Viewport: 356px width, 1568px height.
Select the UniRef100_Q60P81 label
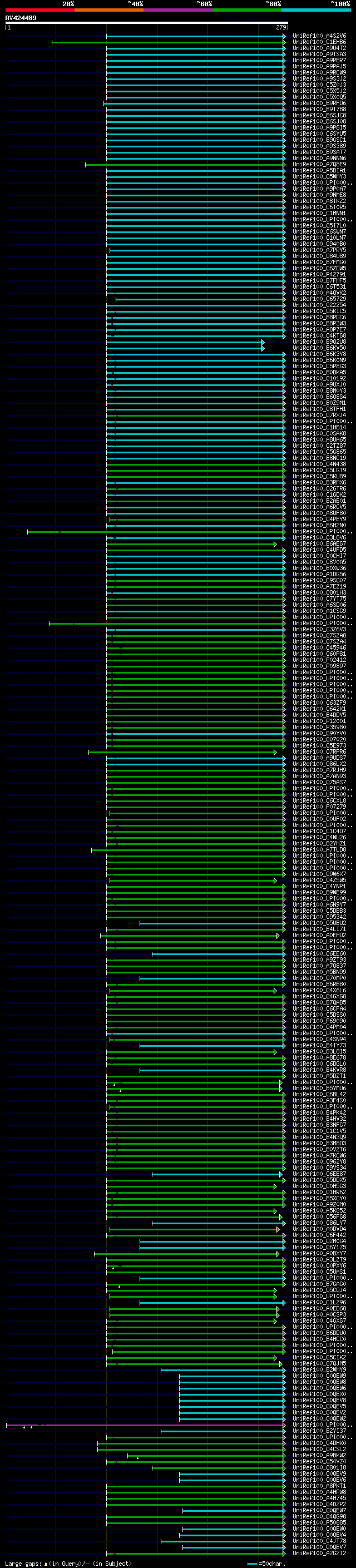[x=319, y=654]
